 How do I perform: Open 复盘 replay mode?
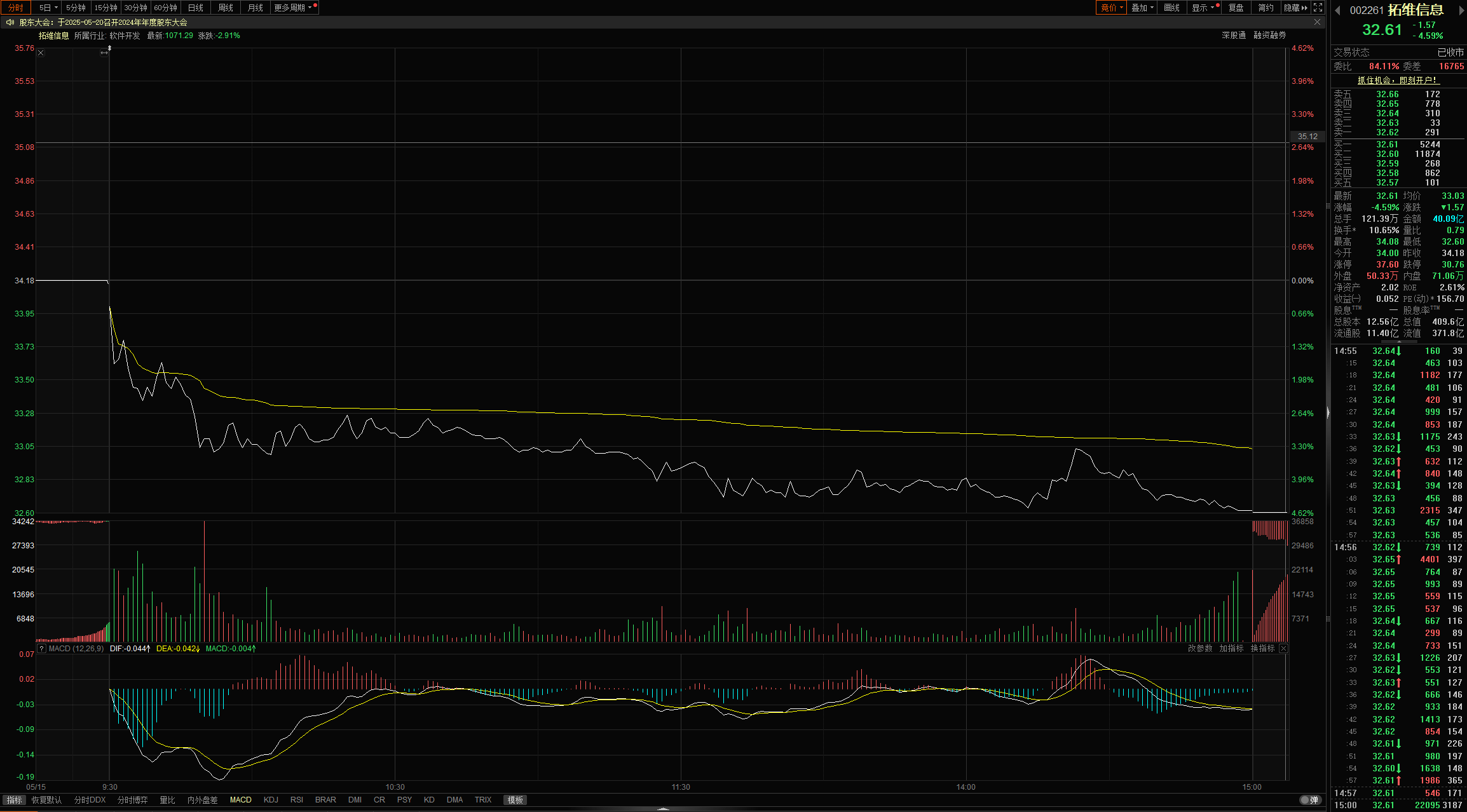click(1236, 8)
